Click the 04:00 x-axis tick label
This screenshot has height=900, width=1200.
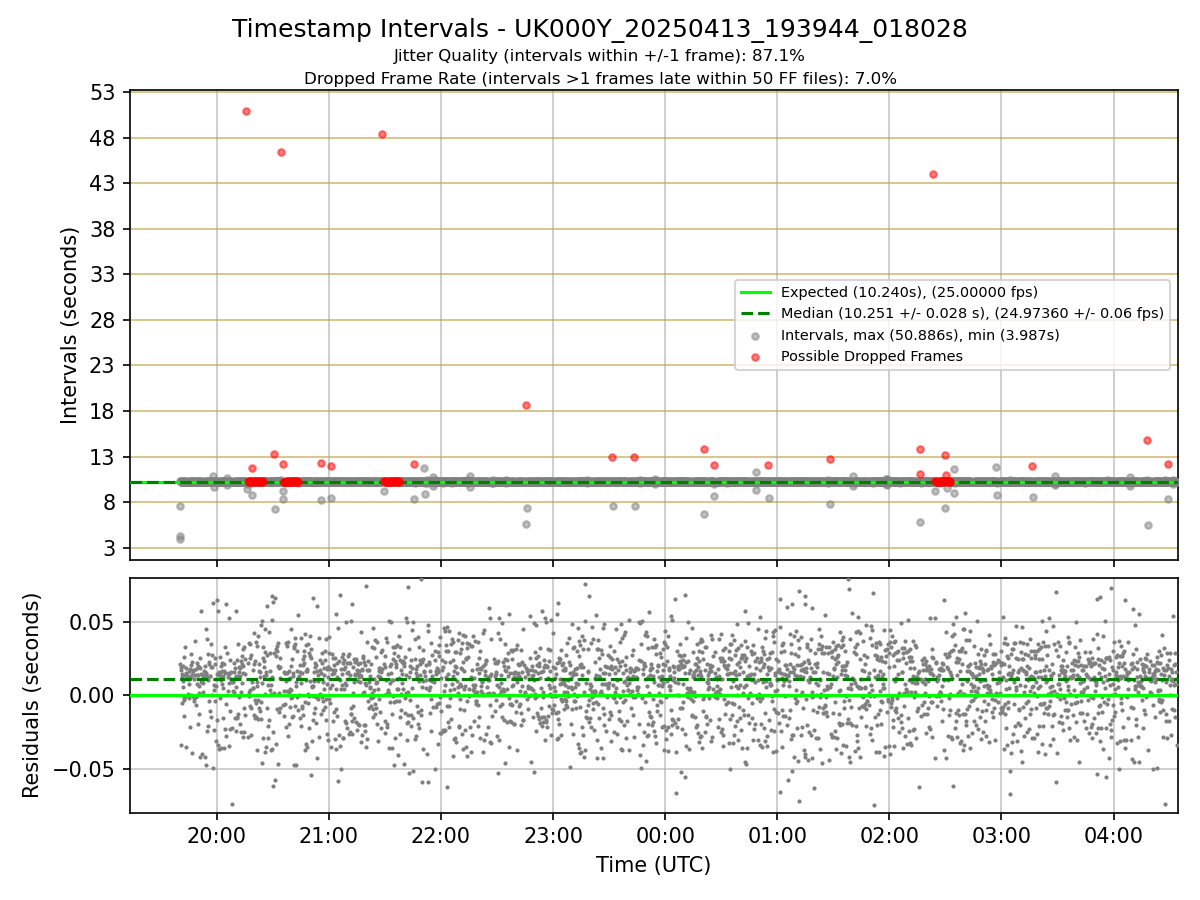pyautogui.click(x=1113, y=835)
